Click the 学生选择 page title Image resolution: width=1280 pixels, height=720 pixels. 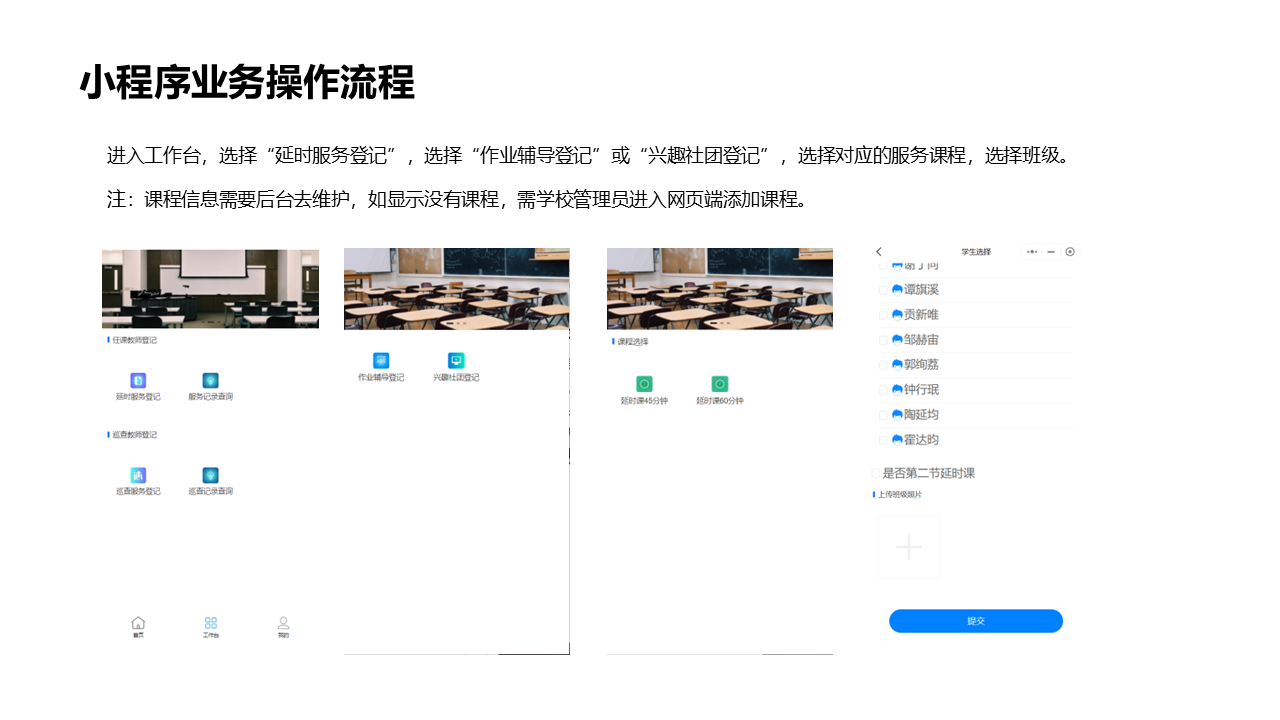click(976, 252)
